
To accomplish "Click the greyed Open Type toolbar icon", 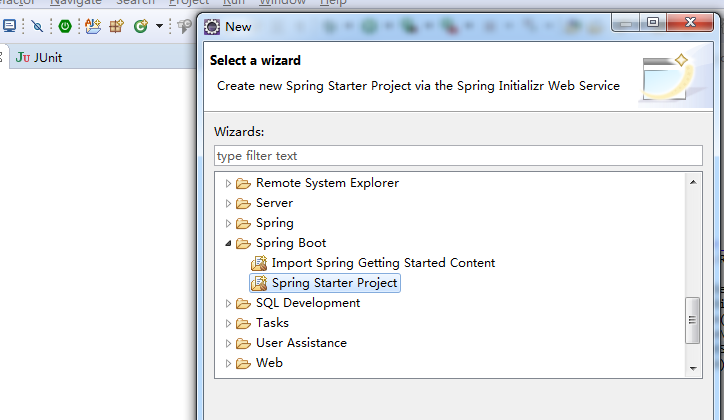I will (185, 26).
